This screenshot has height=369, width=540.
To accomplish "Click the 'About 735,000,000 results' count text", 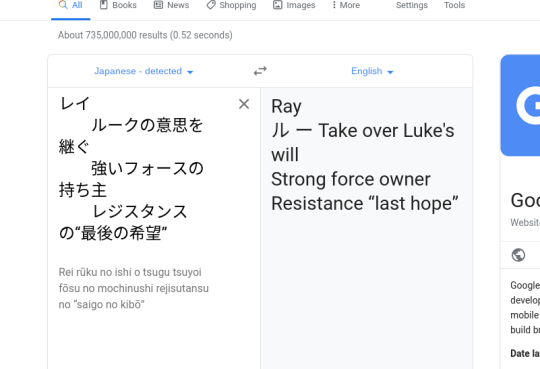I will point(145,35).
